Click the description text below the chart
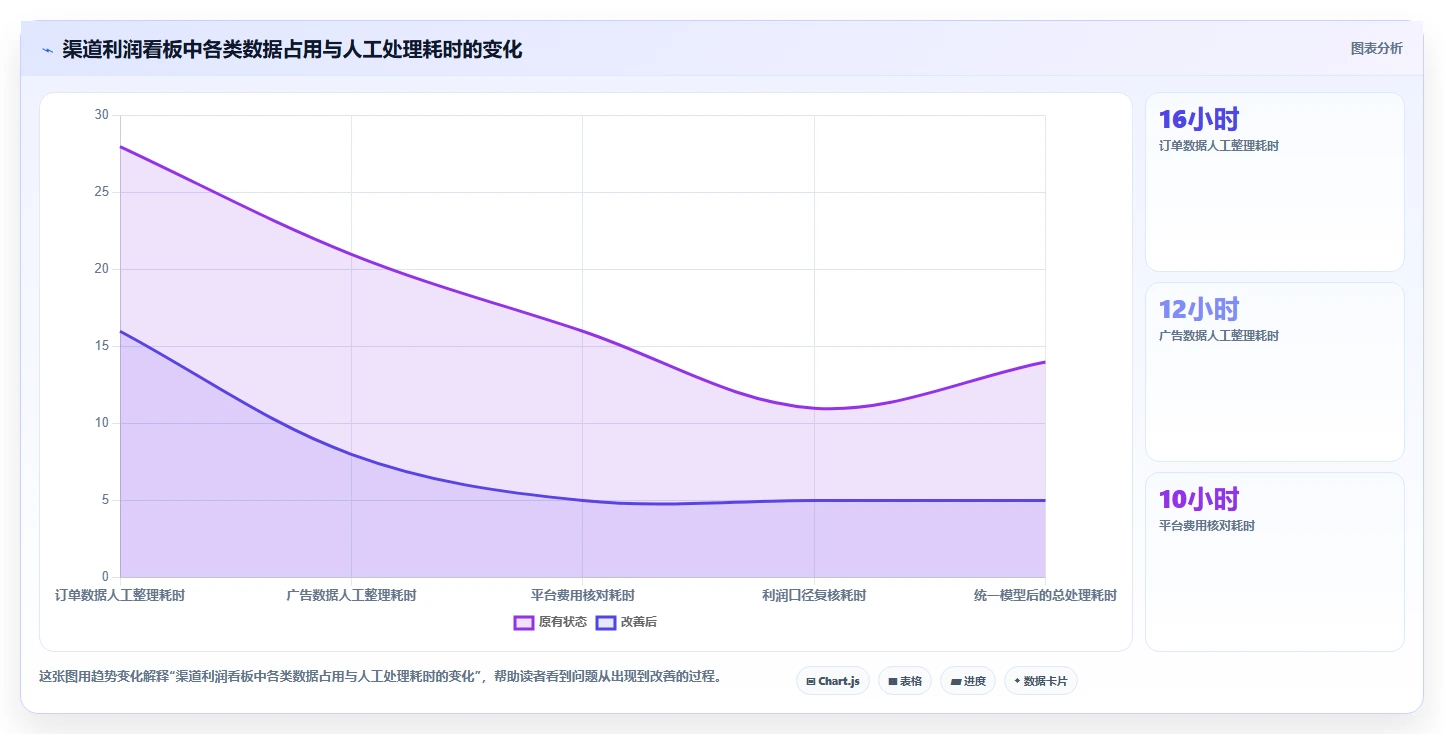Screen dimensions: 1444x734 (380, 677)
